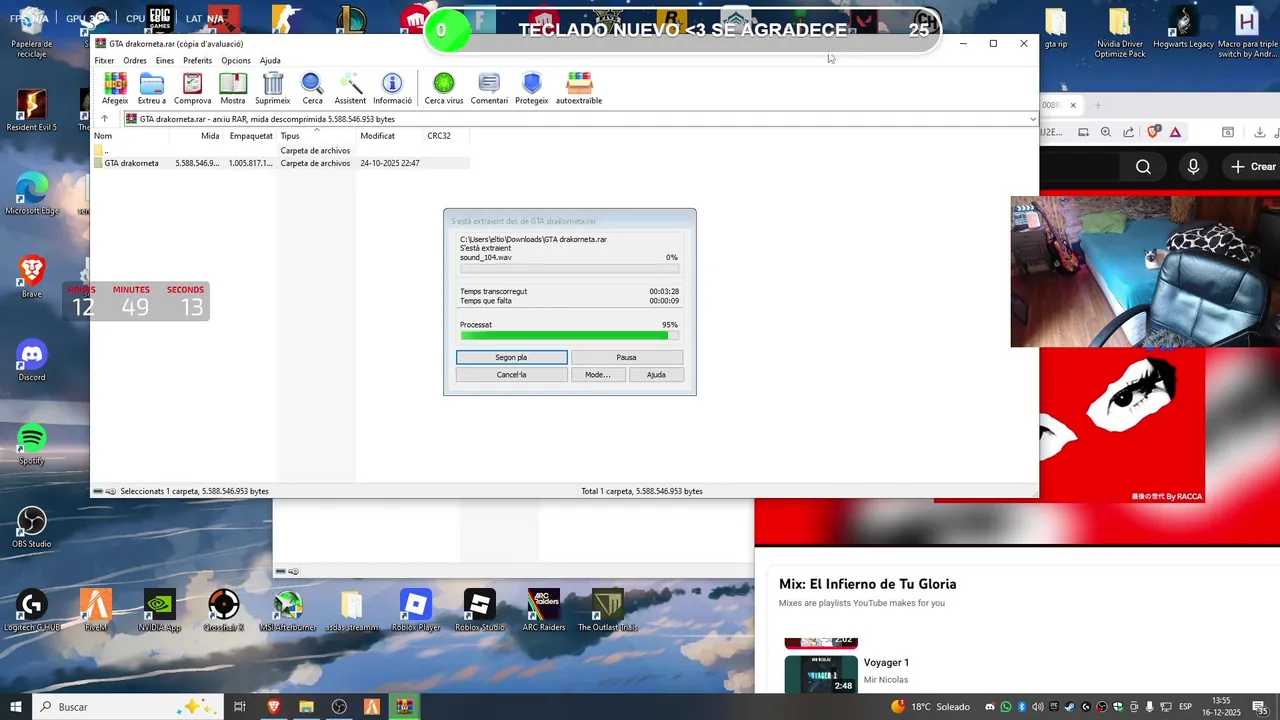Click the YouTube search magnifier icon
Image resolution: width=1280 pixels, height=720 pixels.
pyautogui.click(x=1143, y=167)
